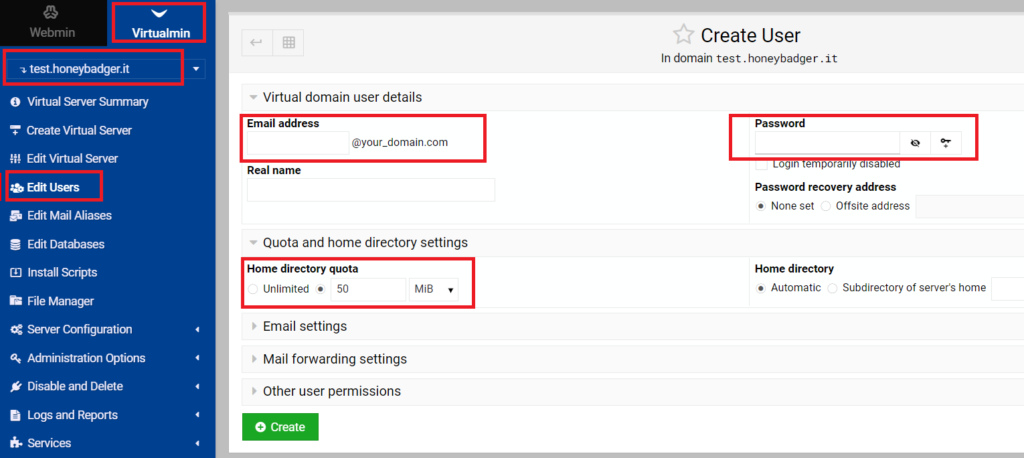The height and width of the screenshot is (458, 1024).
Task: Click the green Create button
Action: [280, 427]
